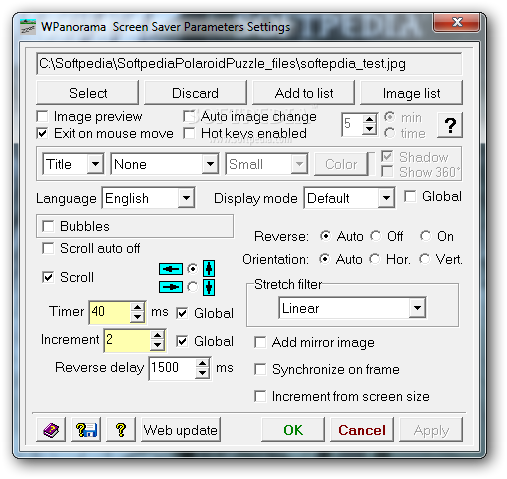Decrease the Increment value with down arrow

click(158, 345)
